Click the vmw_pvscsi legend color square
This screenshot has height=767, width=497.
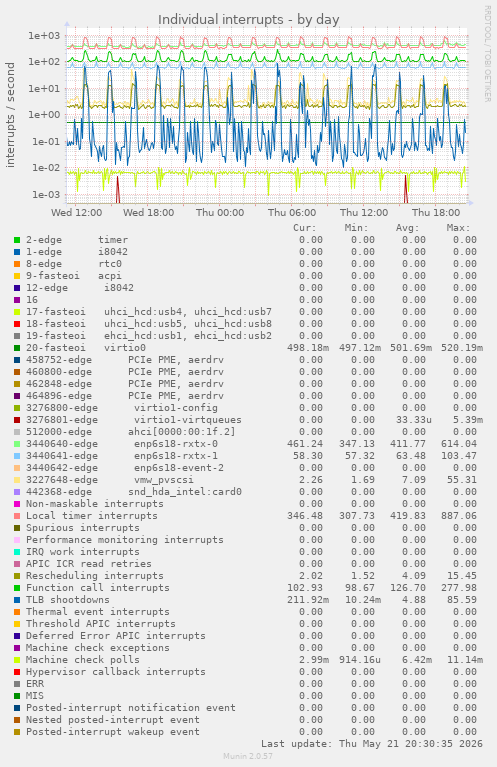coord(17,480)
